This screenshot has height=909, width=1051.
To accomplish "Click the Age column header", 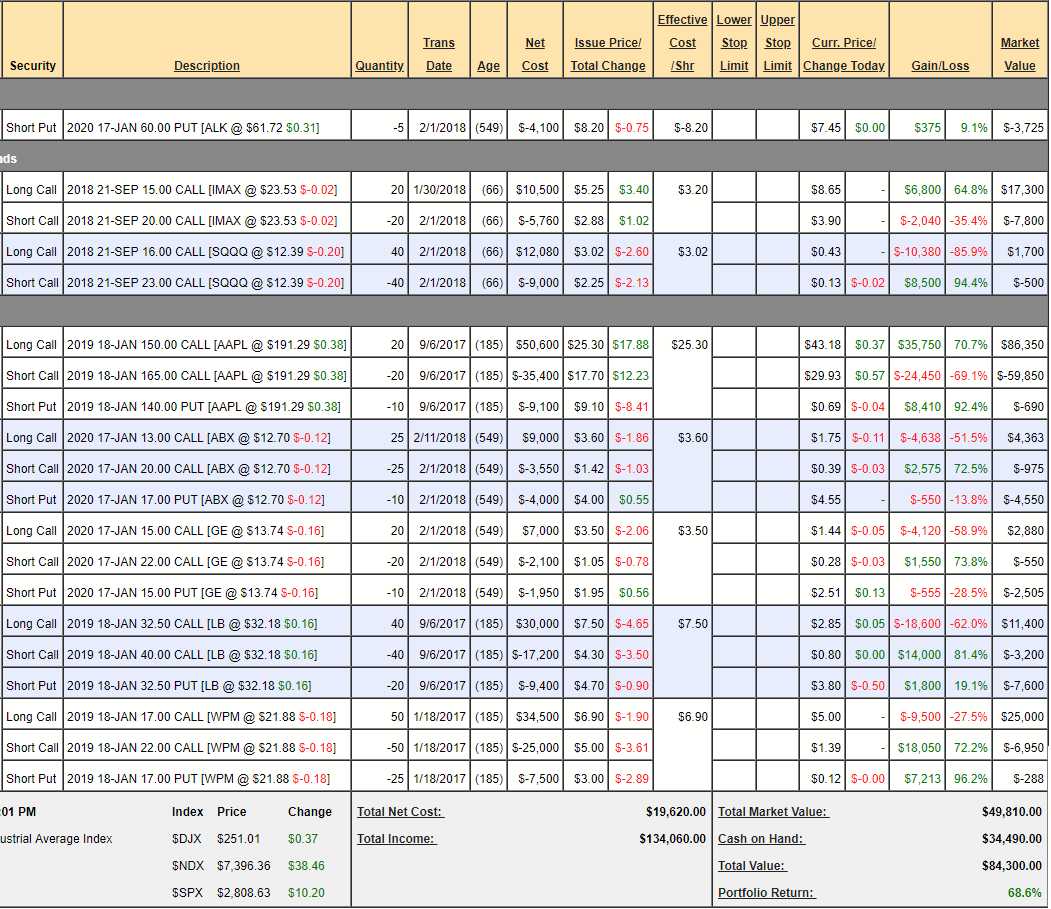I will tap(488, 66).
